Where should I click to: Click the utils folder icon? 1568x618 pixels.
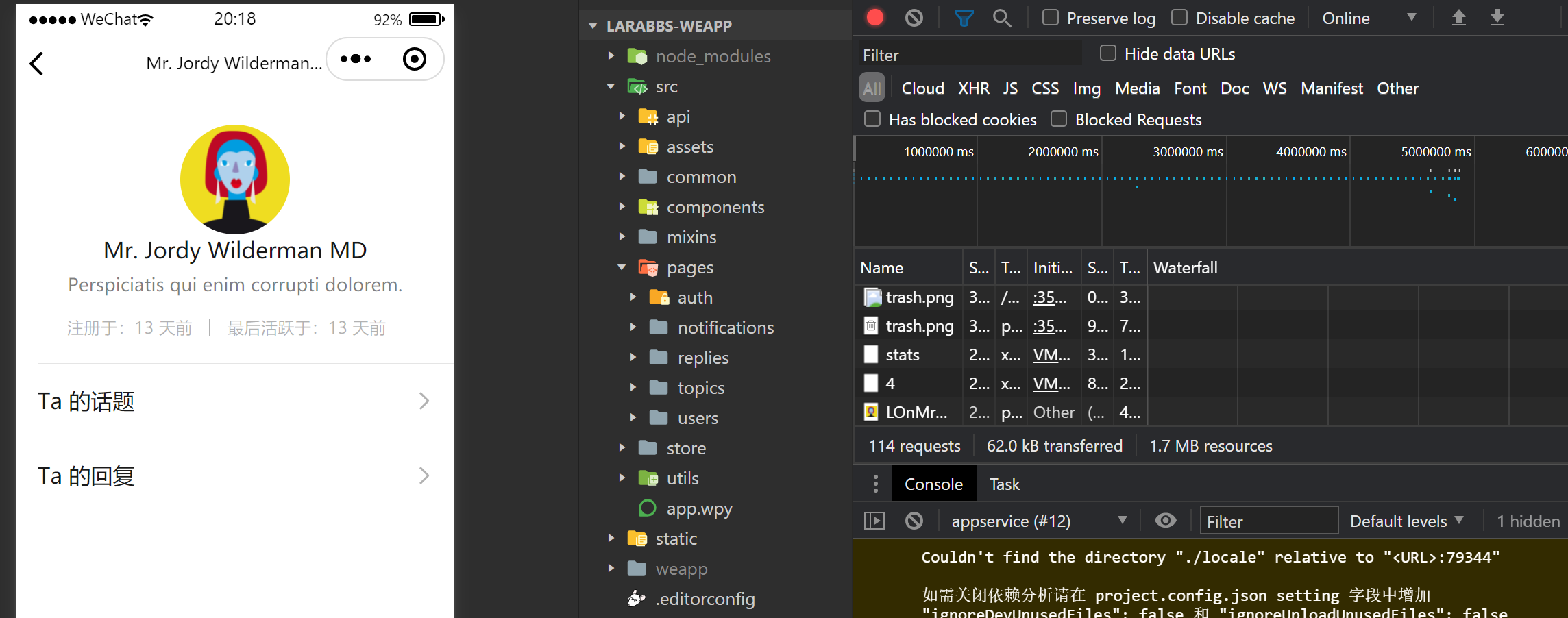tap(648, 478)
